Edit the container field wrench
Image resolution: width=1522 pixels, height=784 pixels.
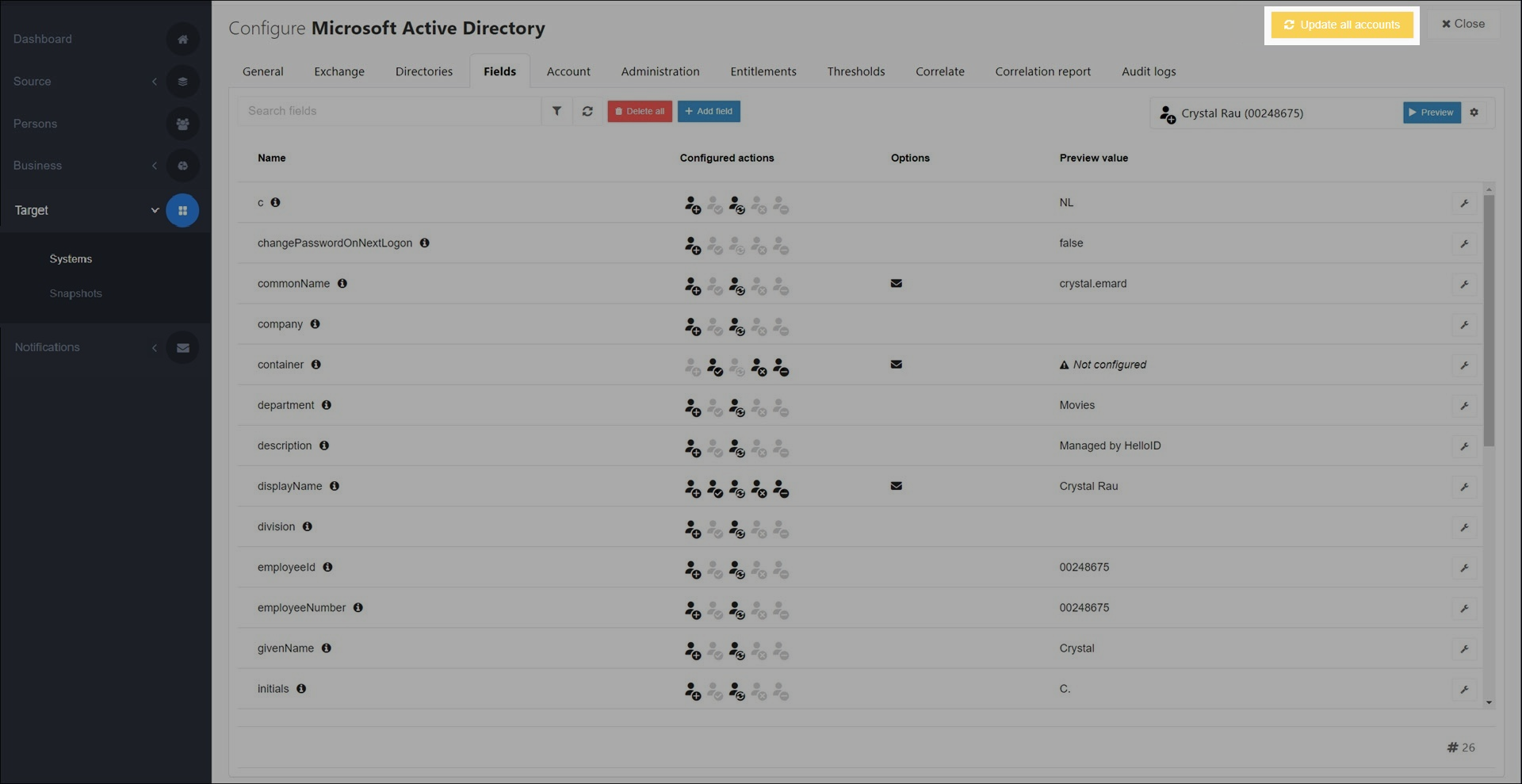coord(1464,365)
